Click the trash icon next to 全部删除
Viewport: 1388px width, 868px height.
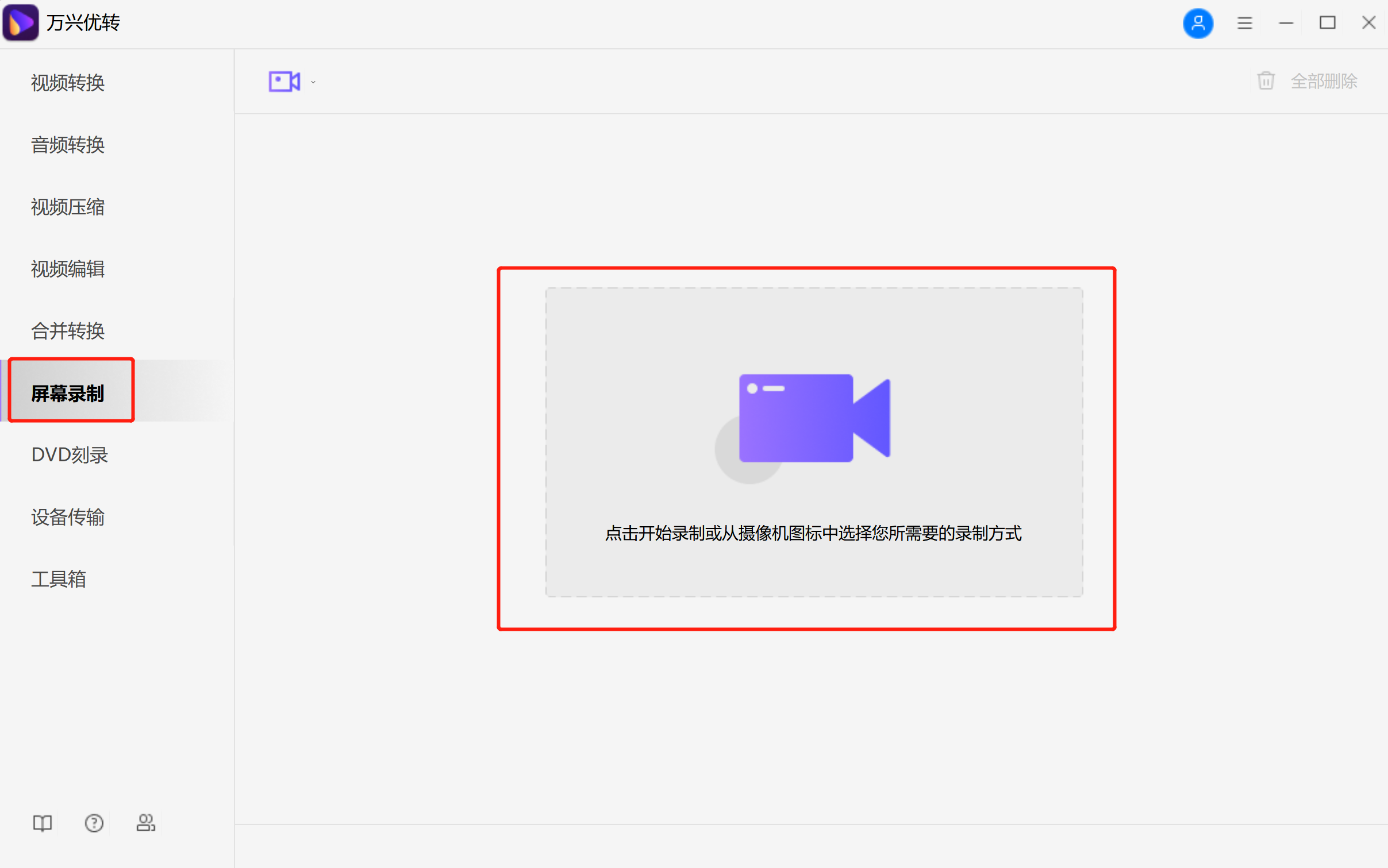pos(1266,80)
